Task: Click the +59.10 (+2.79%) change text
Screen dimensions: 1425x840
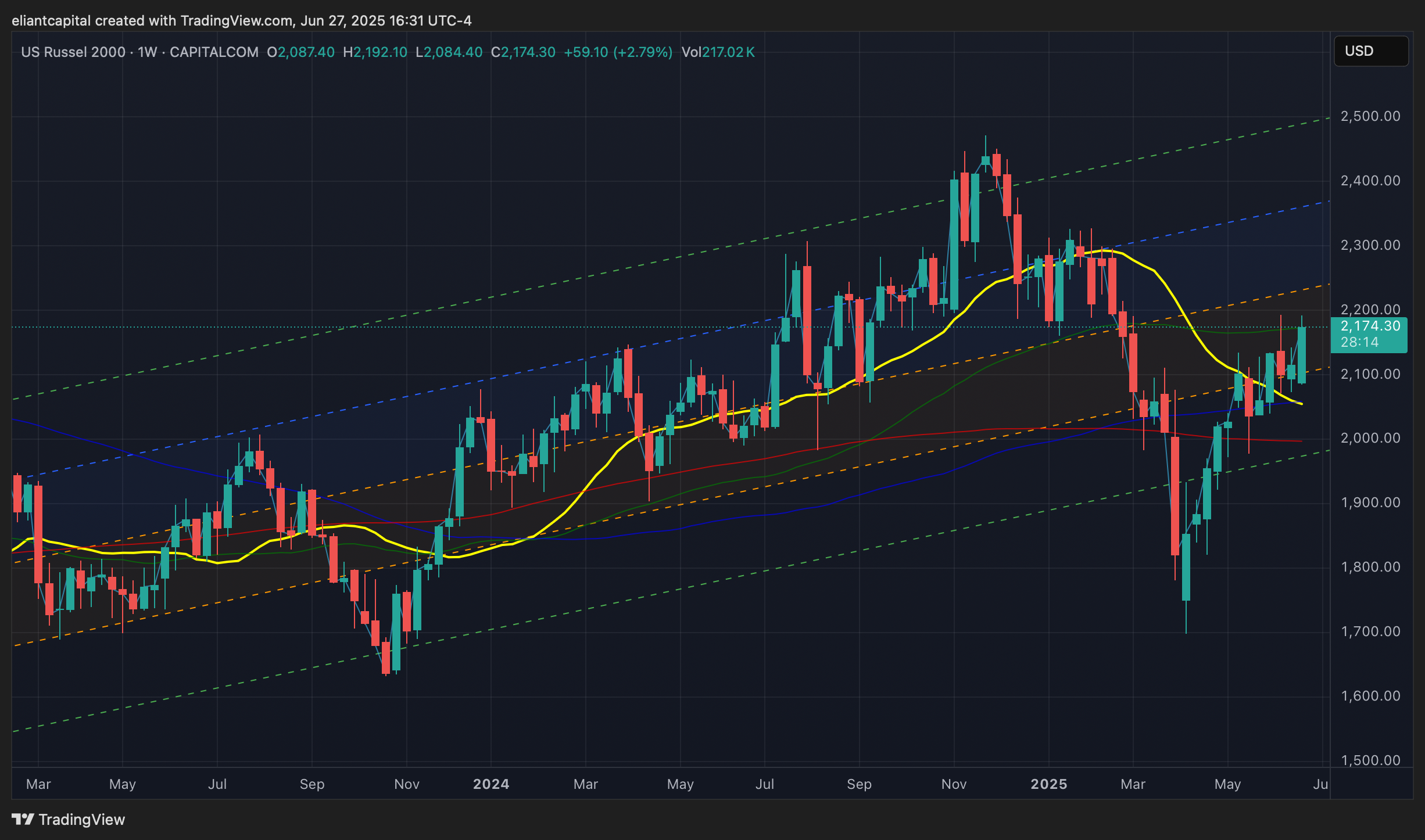Action: (x=618, y=52)
